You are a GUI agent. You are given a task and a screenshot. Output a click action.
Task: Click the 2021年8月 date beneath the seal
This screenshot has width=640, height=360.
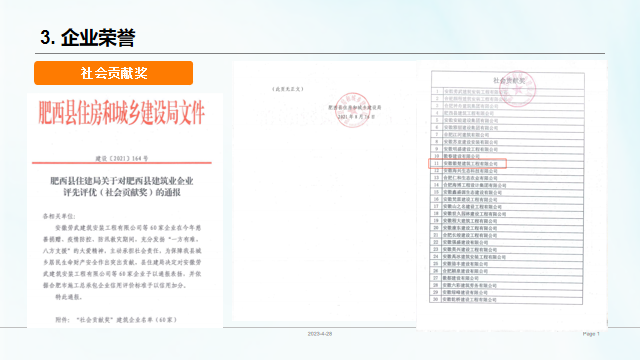click(356, 116)
